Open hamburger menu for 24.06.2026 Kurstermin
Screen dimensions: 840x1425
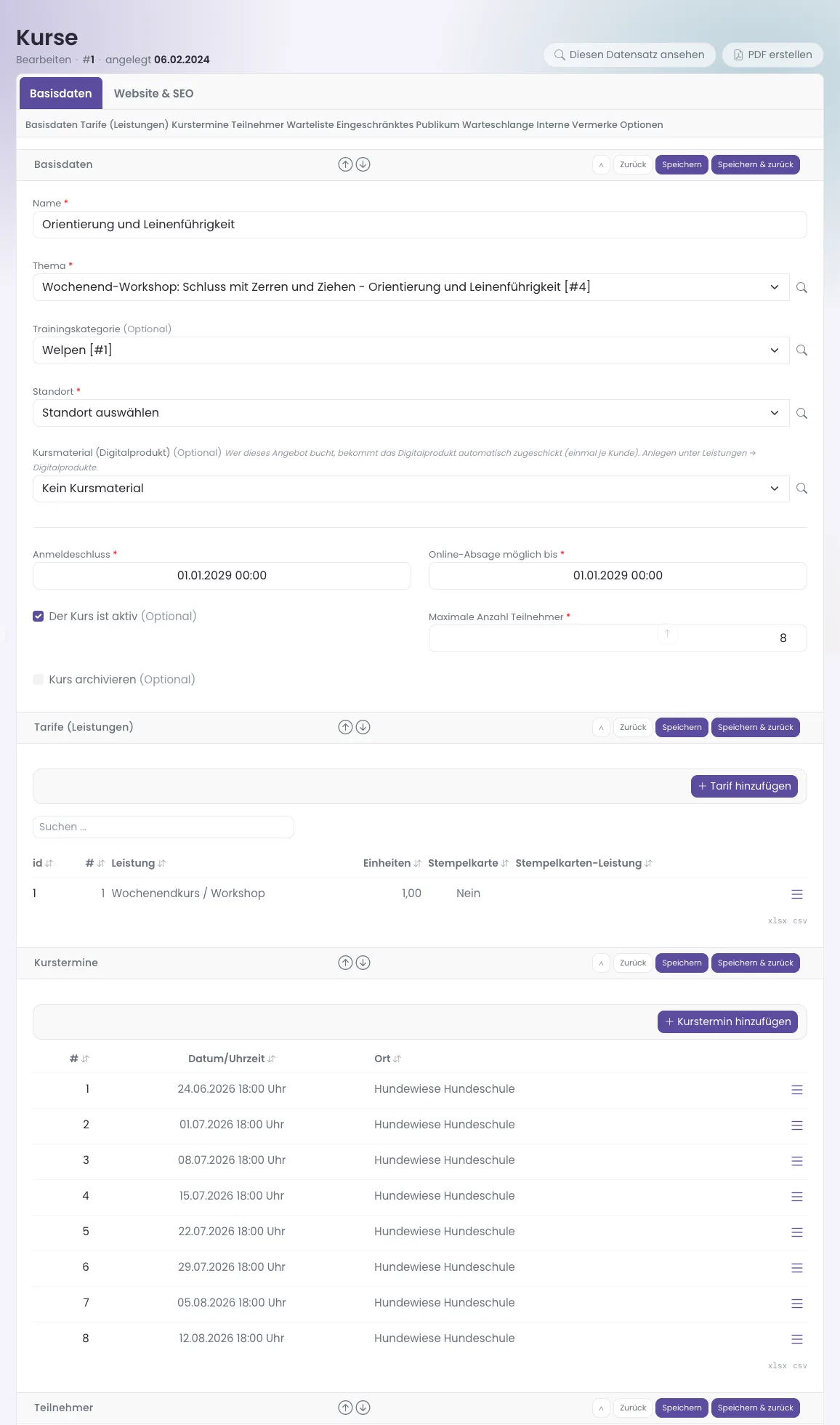(x=797, y=1089)
